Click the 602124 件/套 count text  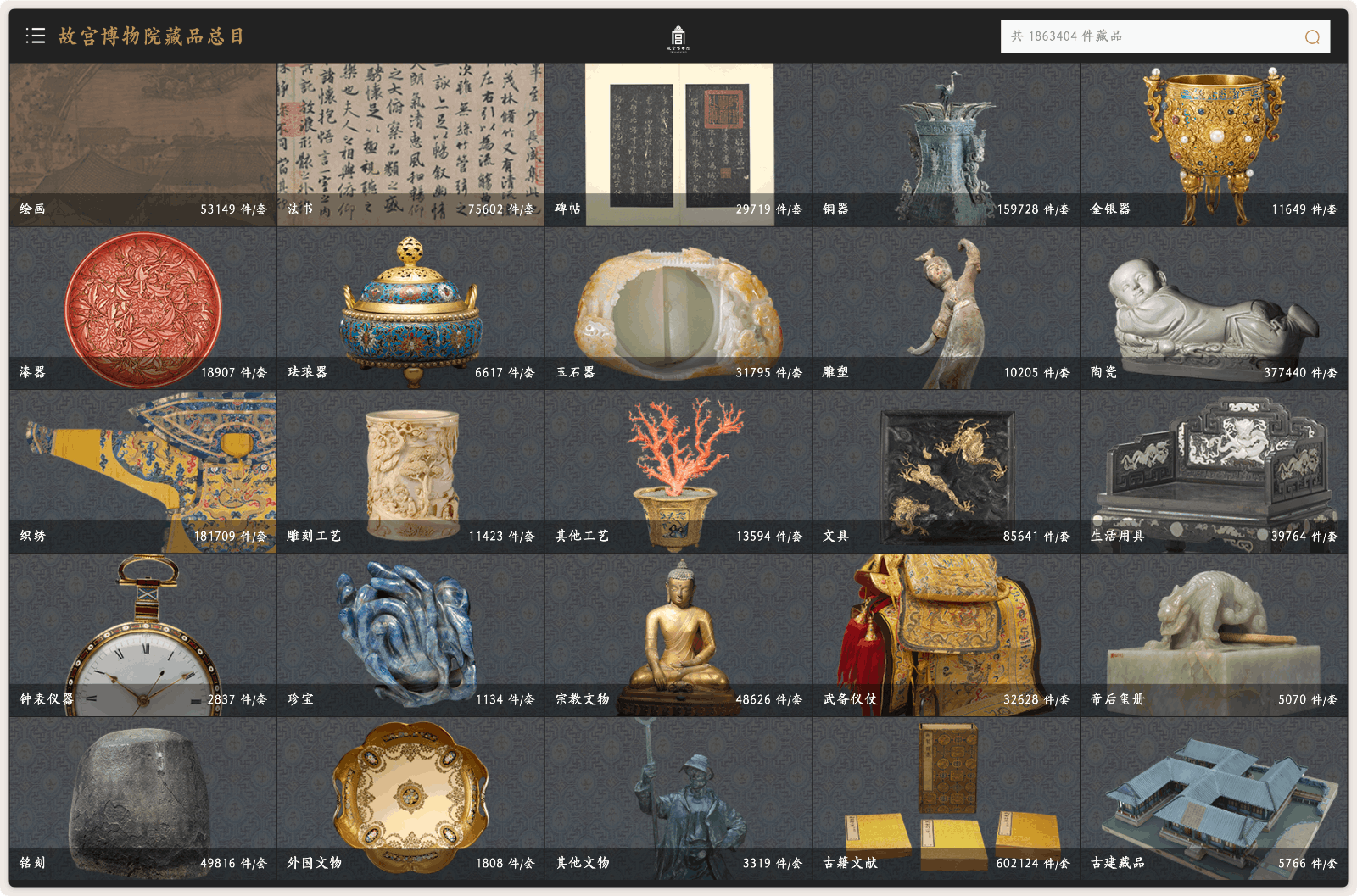click(1033, 864)
